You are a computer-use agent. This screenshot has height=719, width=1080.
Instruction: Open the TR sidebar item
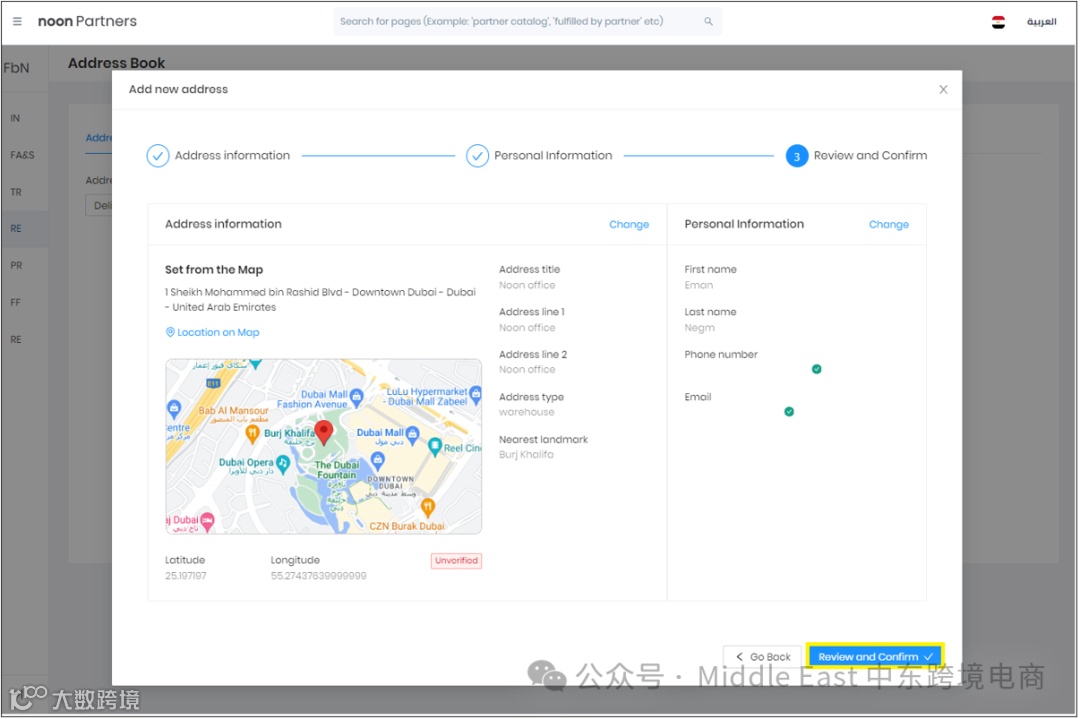coord(16,192)
